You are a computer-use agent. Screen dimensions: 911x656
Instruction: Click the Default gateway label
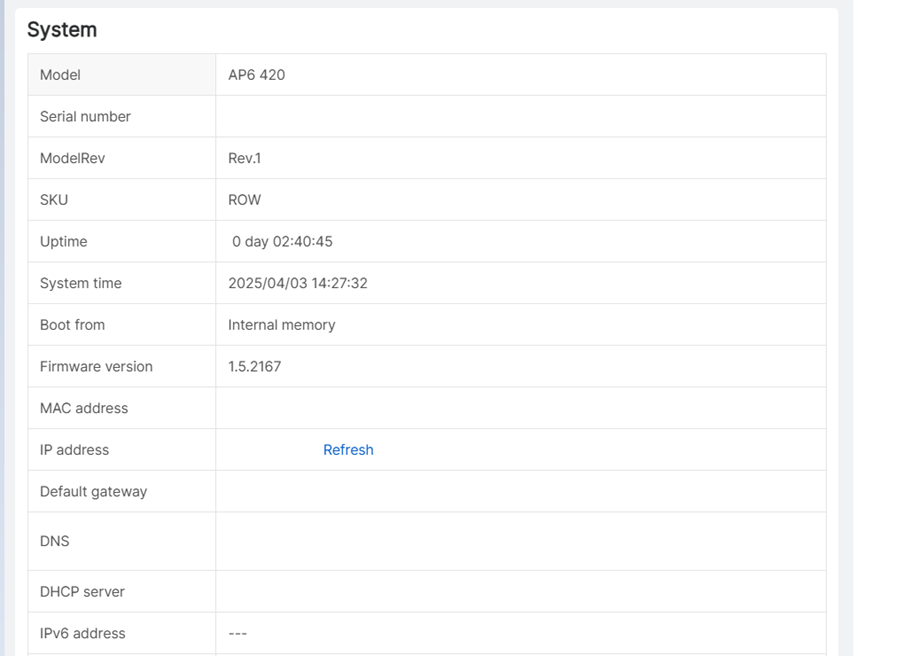(x=93, y=492)
